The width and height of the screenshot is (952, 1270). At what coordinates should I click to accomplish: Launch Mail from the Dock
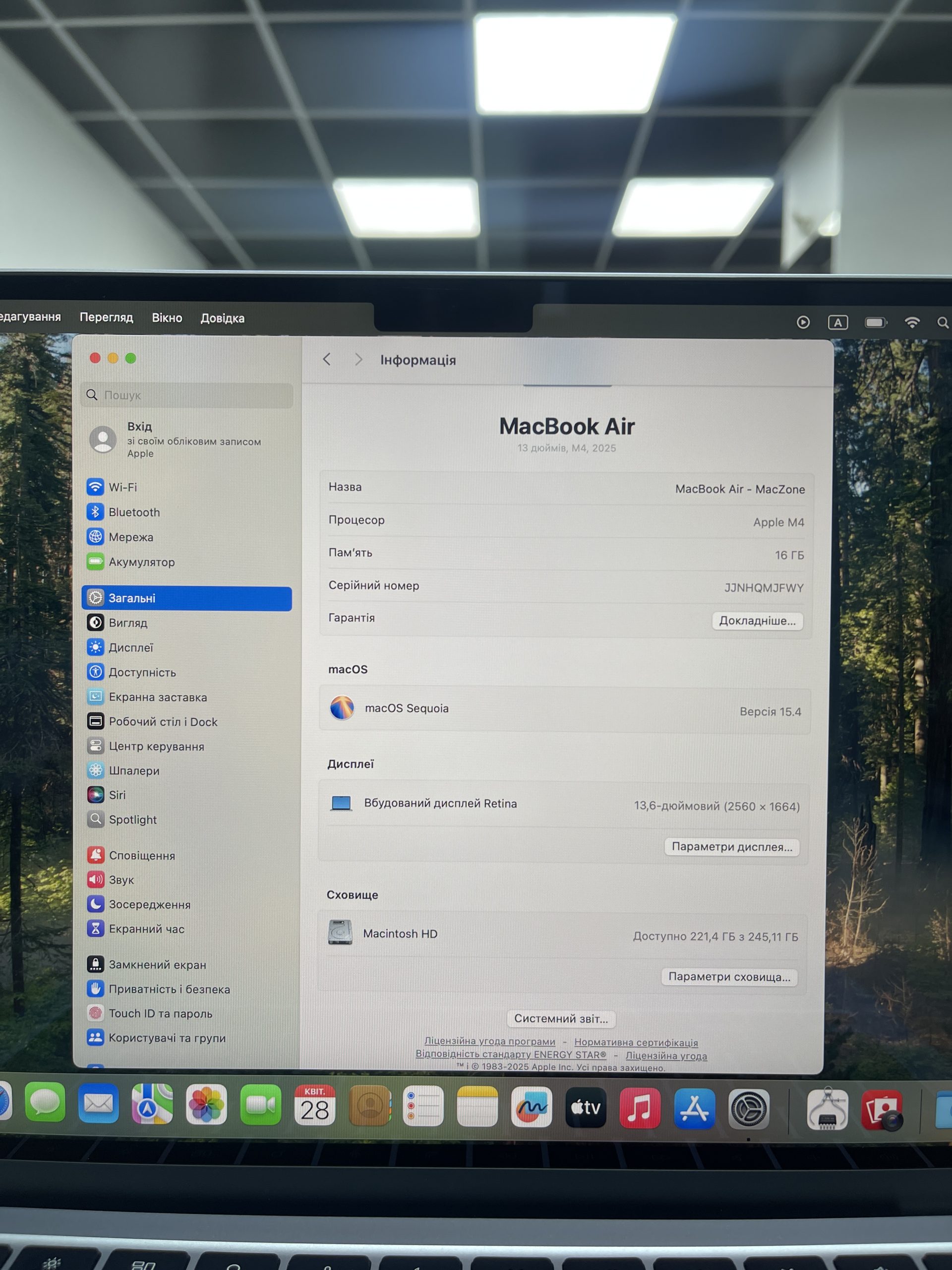click(99, 1103)
